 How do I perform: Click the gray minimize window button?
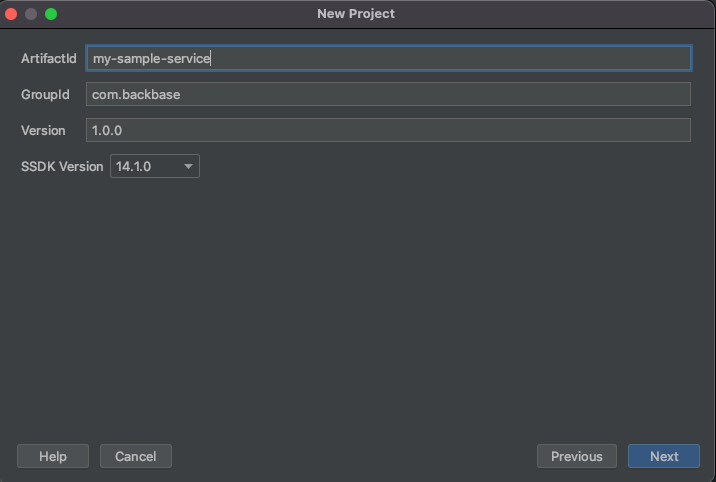(31, 14)
